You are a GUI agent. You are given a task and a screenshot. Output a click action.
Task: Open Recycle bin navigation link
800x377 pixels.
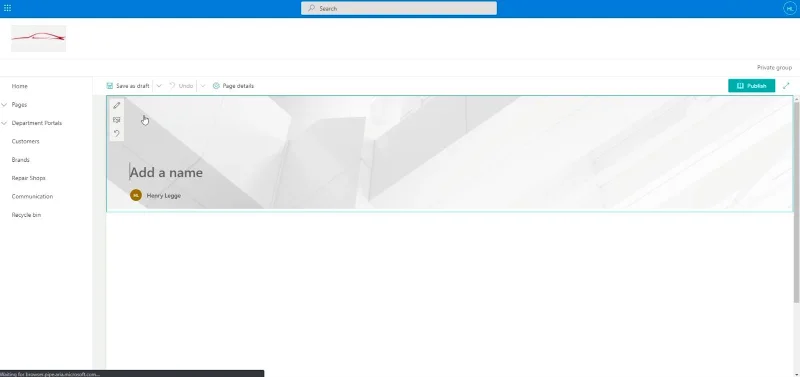(x=26, y=215)
